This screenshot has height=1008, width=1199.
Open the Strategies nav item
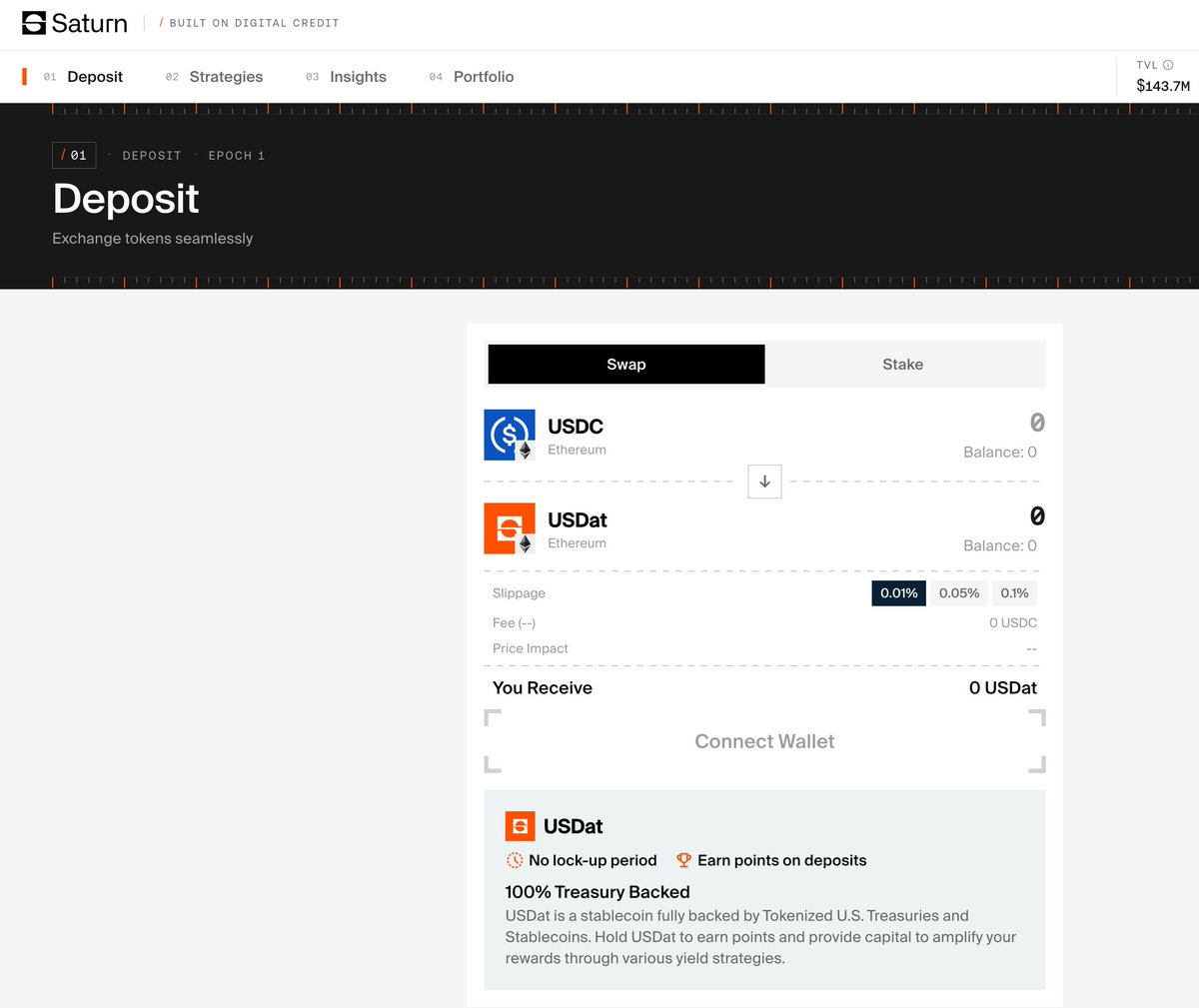tap(215, 77)
